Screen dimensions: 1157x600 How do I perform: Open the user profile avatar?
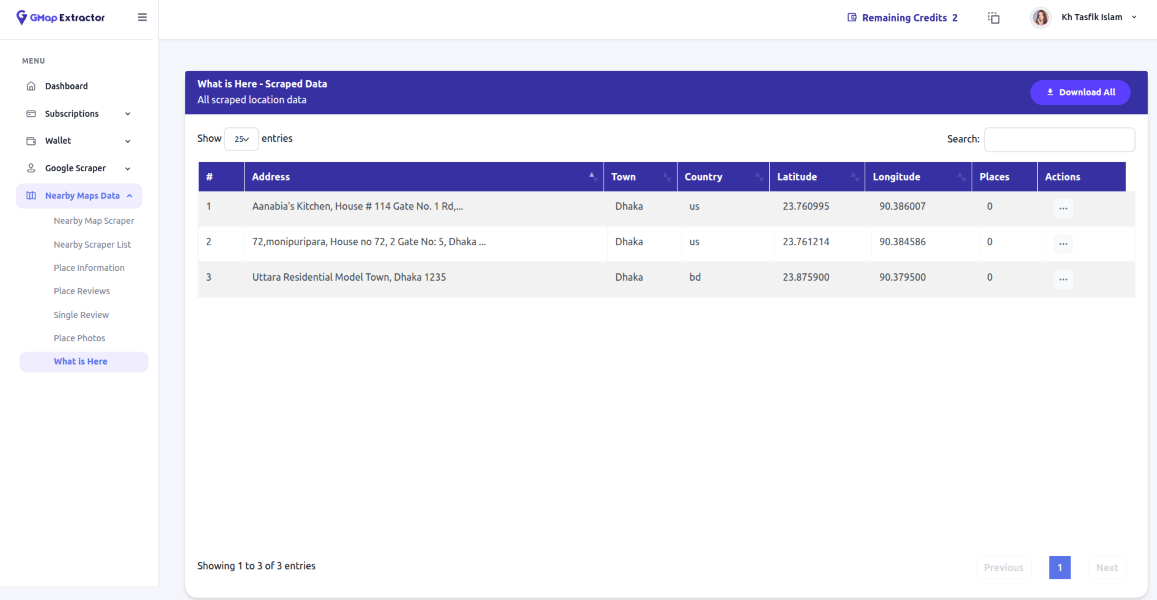pyautogui.click(x=1041, y=18)
